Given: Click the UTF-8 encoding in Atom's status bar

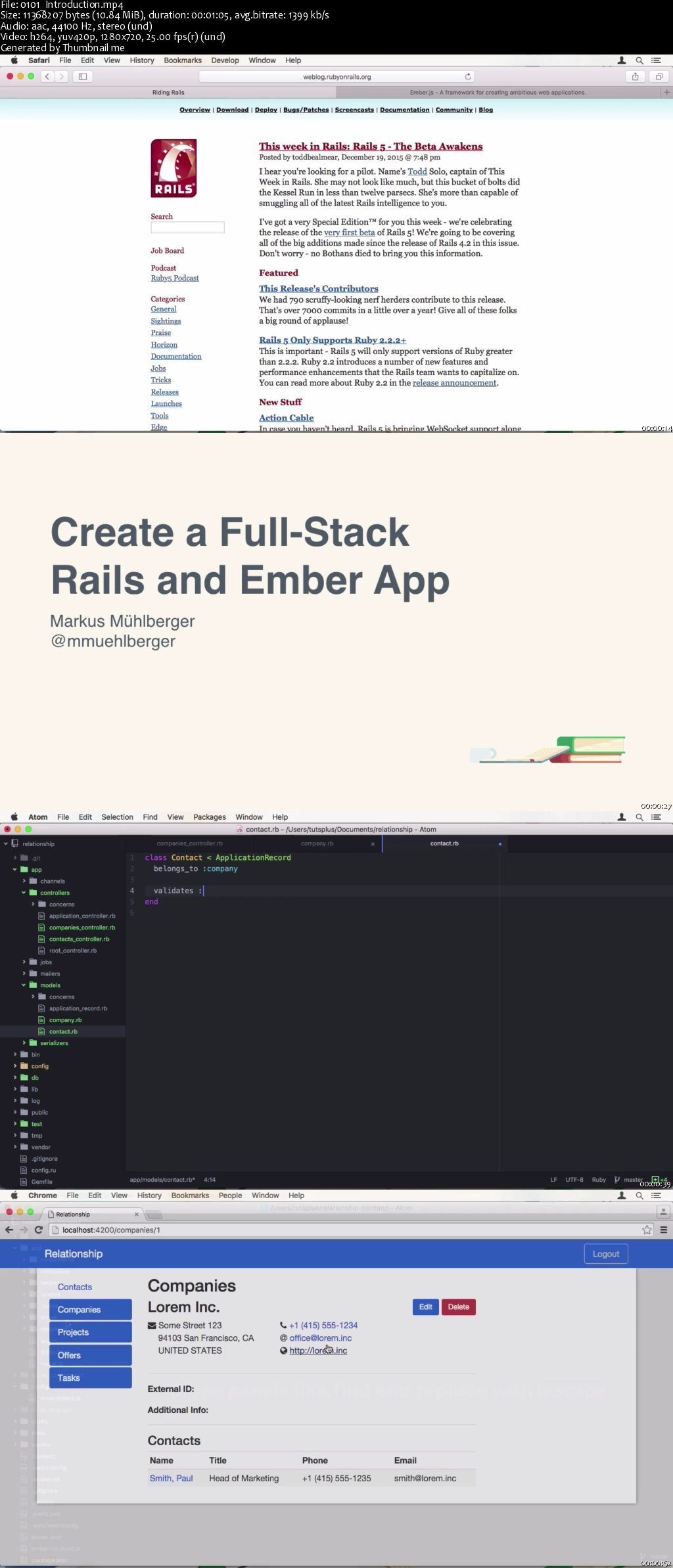Looking at the screenshot, I should pos(574,1180).
